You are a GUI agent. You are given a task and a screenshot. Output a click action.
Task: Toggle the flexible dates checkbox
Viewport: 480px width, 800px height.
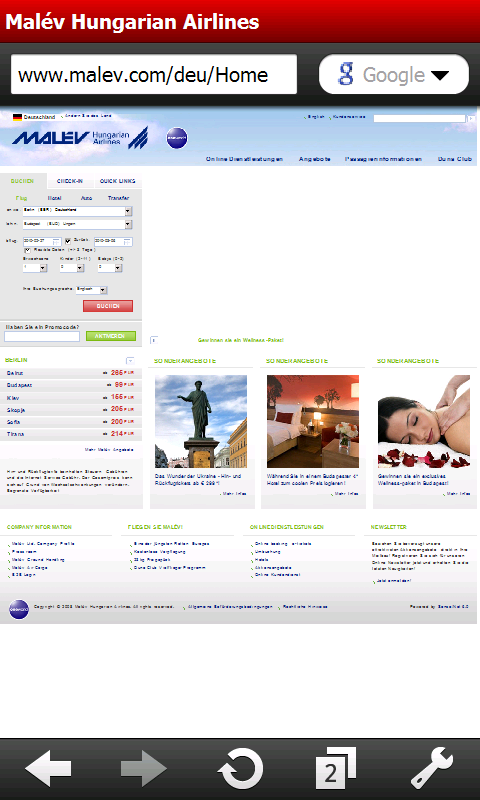pyautogui.click(x=28, y=250)
